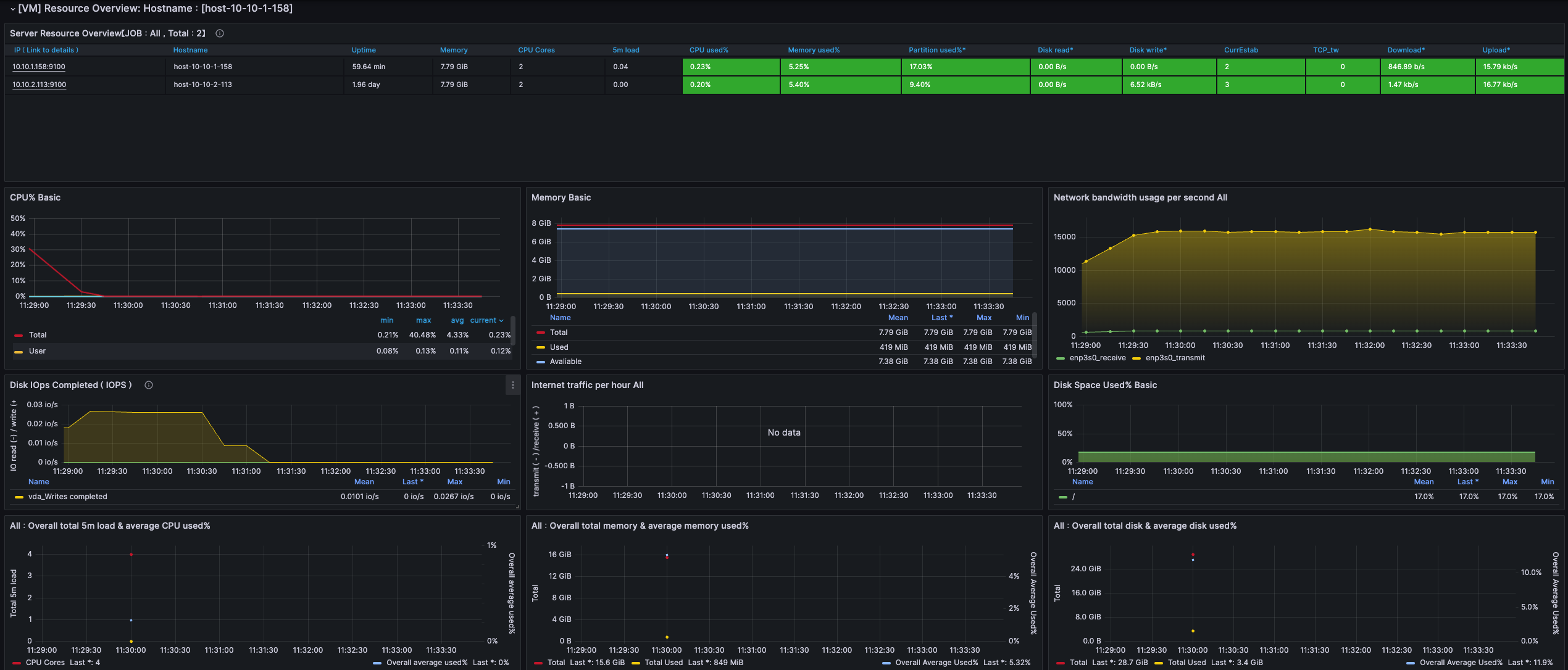Click yellow vda_Writes completed legend color marker
Image resolution: width=1568 pixels, height=670 pixels.
click(x=19, y=497)
